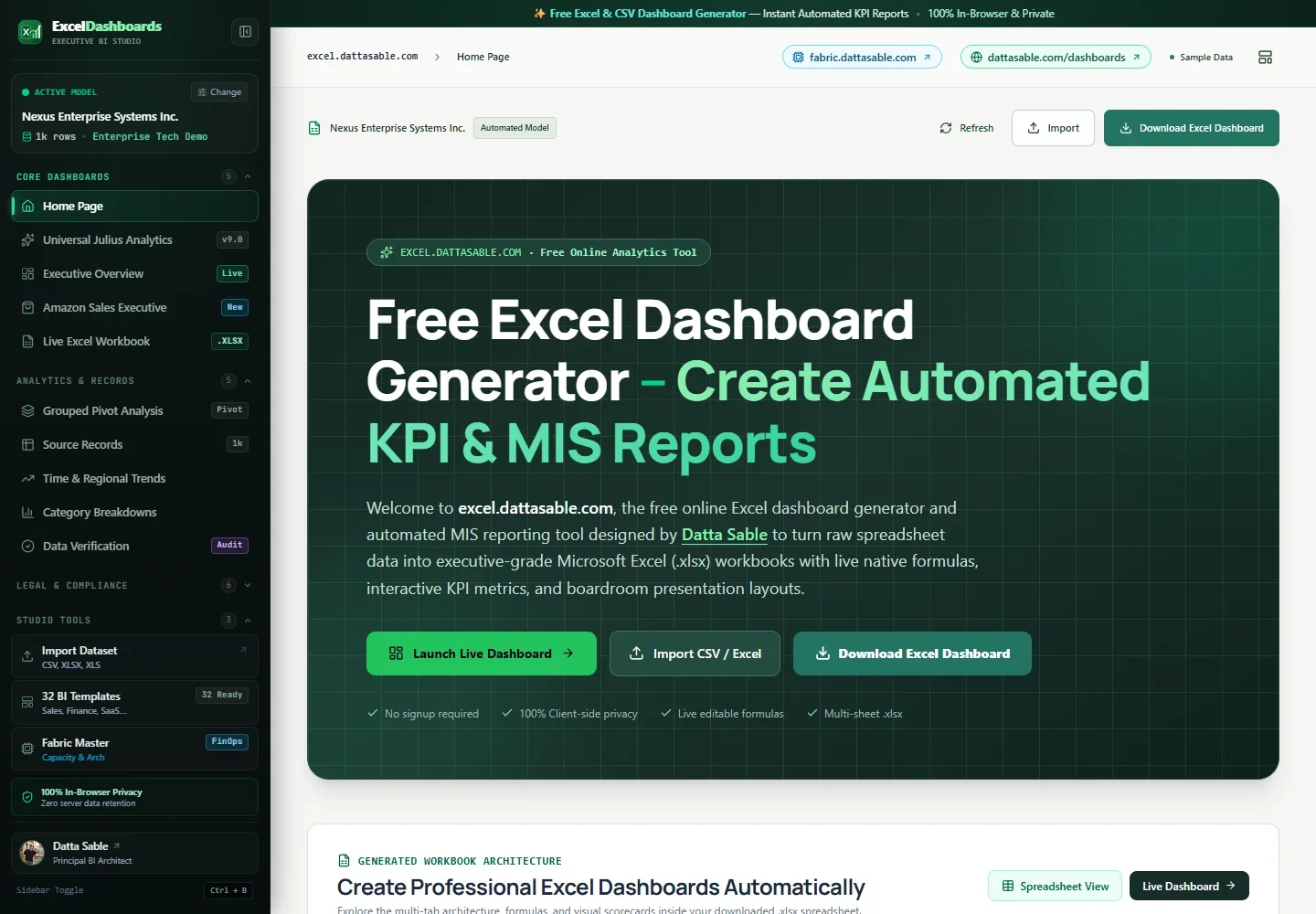The height and width of the screenshot is (914, 1316).
Task: Click Datta Sable link in hero text
Action: click(x=725, y=535)
